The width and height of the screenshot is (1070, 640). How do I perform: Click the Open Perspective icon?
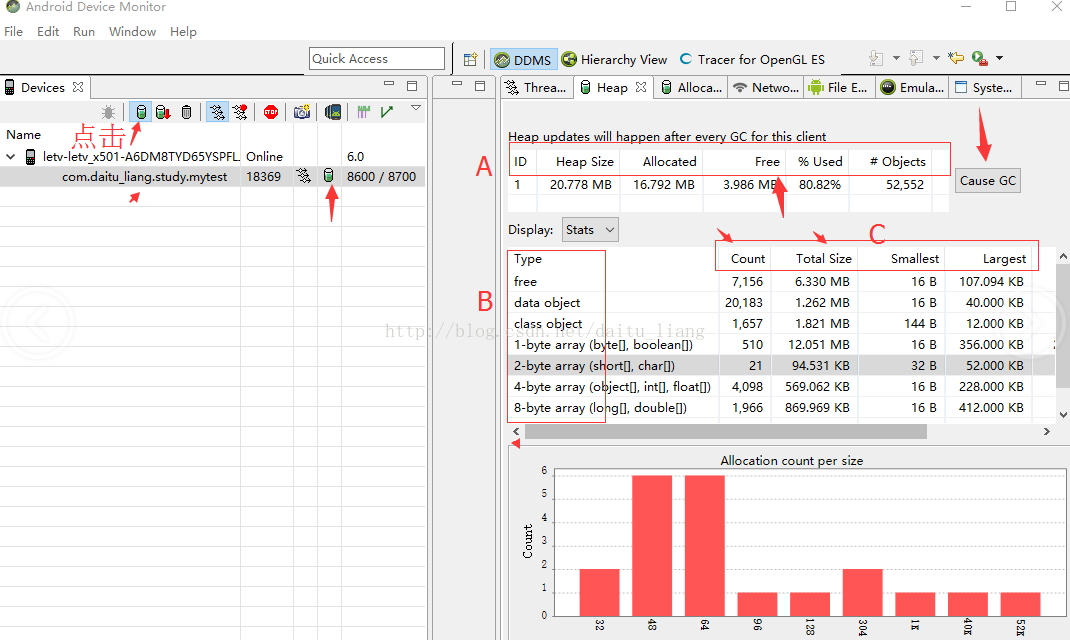470,59
